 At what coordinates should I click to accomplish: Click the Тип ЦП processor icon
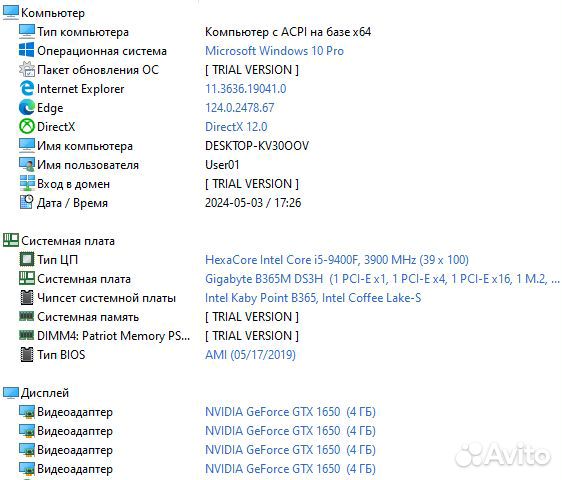27,259
